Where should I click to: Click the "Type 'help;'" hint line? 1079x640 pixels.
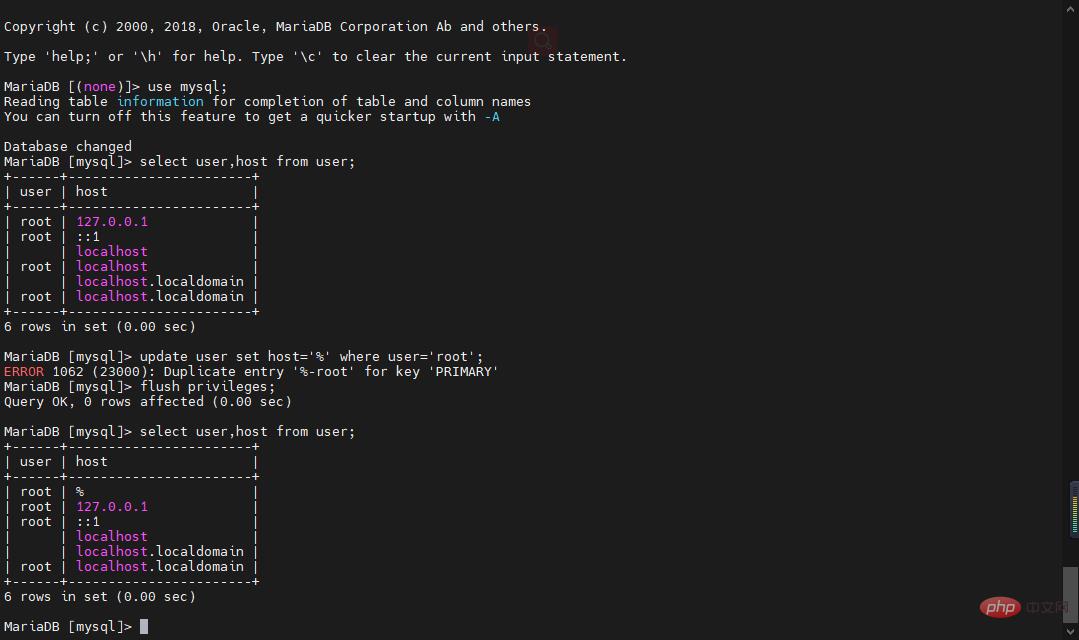pos(315,57)
